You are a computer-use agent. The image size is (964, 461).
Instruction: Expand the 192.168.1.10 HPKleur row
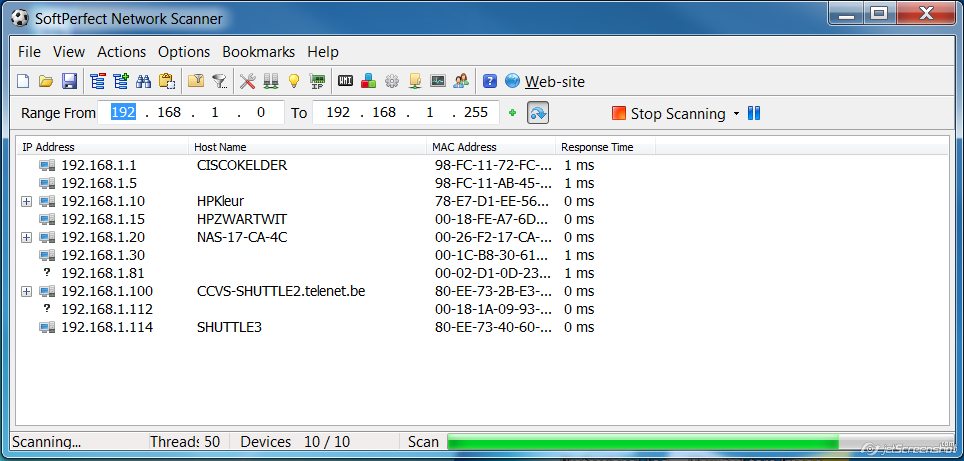click(x=26, y=202)
